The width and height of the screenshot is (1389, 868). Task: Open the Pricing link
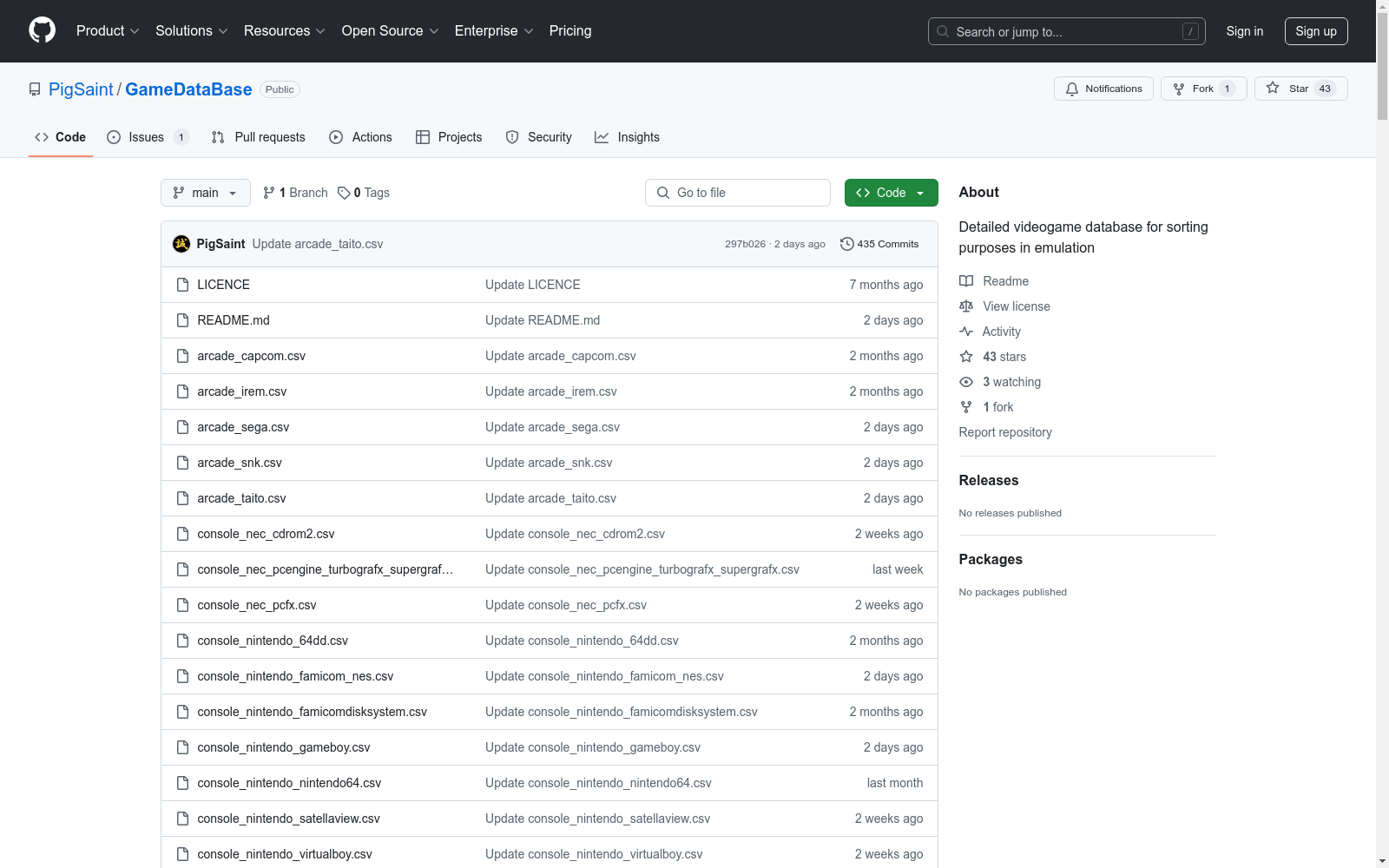click(x=570, y=31)
